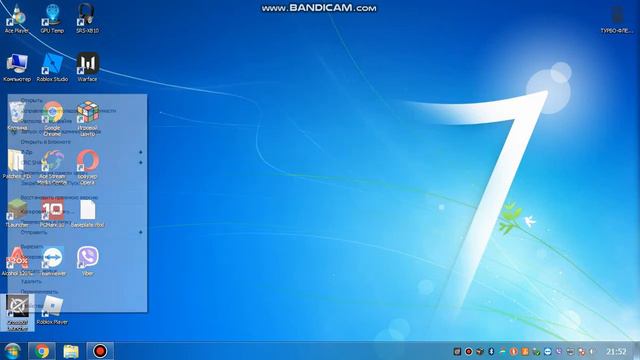Image resolution: width=640 pixels, height=360 pixels.
Task: Switch to Bandicam recorder taskbar button
Action: point(100,351)
